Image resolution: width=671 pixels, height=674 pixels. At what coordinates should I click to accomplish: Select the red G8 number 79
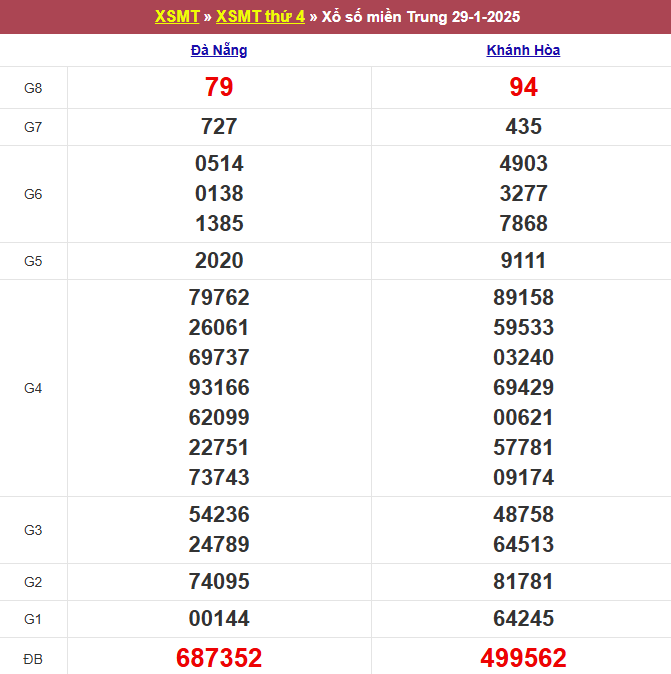point(219,88)
